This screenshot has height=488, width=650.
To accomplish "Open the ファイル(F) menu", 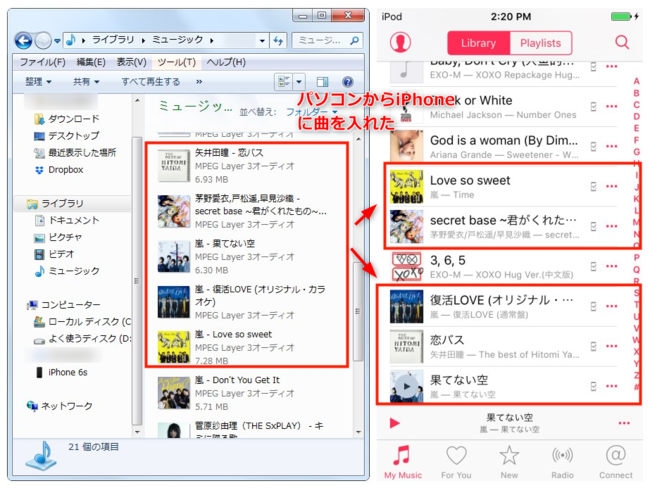I will (x=42, y=62).
